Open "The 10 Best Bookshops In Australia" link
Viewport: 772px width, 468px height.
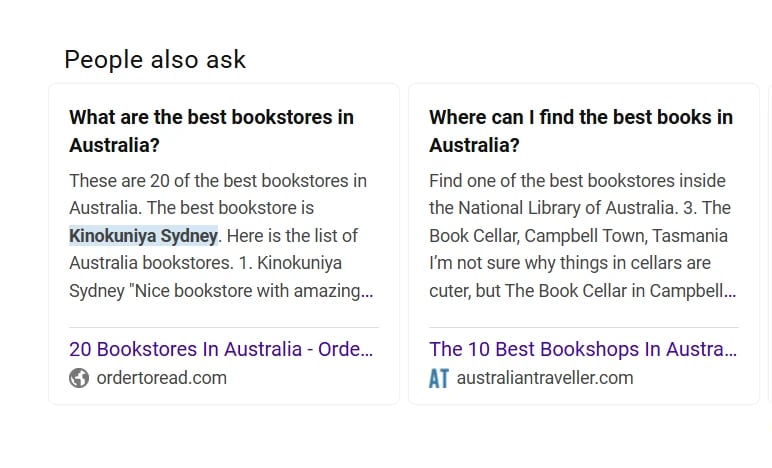click(582, 350)
